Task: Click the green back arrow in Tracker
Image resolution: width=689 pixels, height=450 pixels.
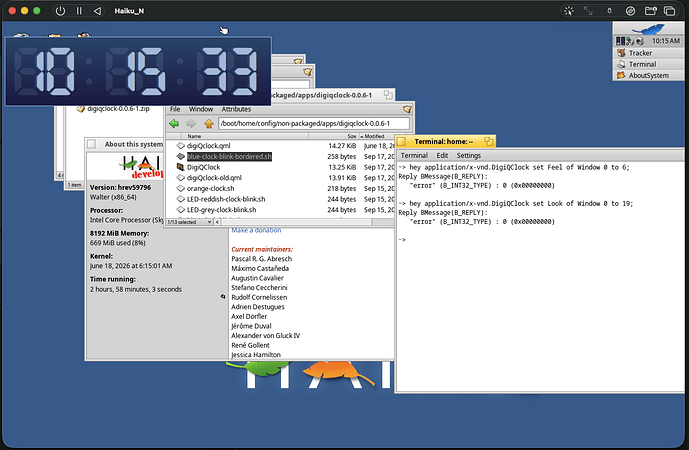Action: point(174,123)
